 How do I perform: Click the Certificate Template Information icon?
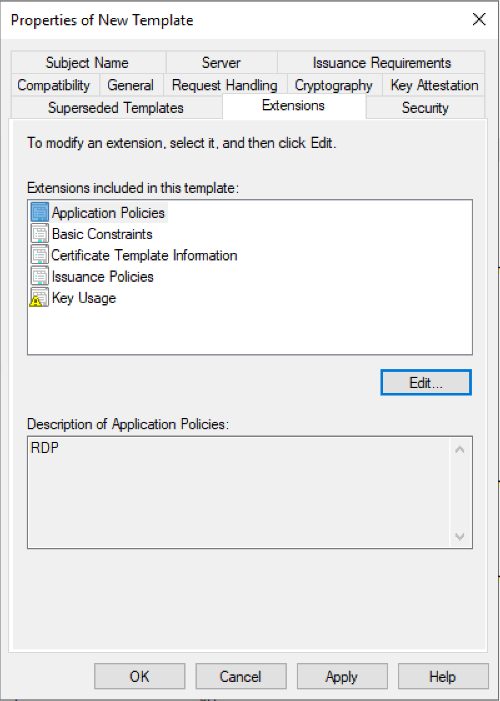tap(39, 255)
